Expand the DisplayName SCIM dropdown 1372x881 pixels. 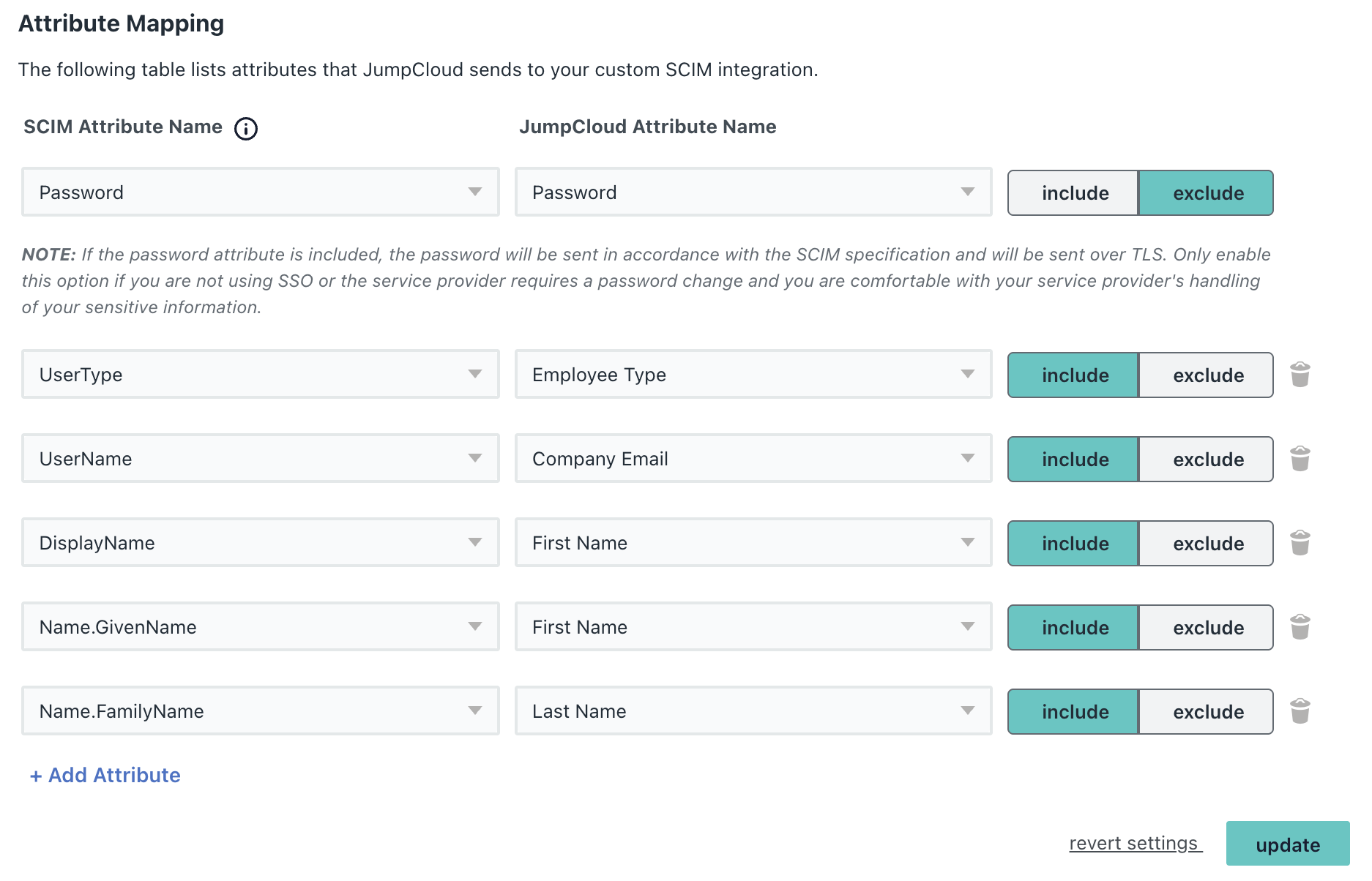[261, 542]
